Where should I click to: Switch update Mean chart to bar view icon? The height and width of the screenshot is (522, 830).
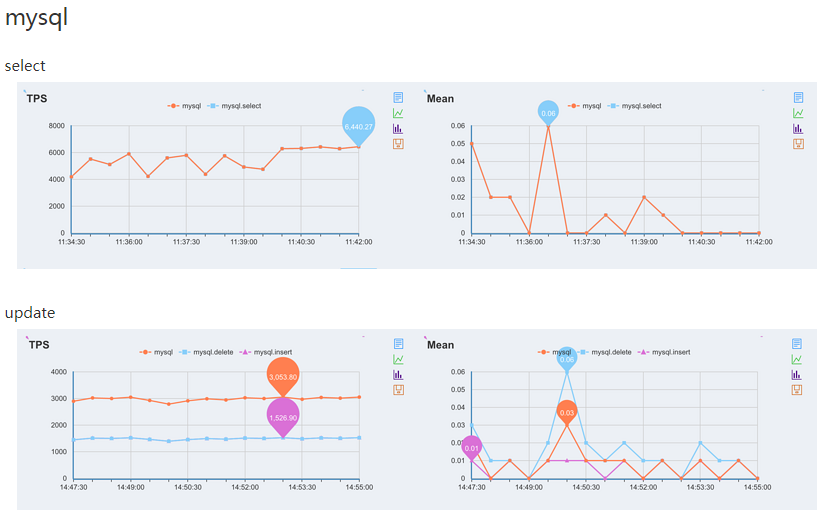pos(797,375)
